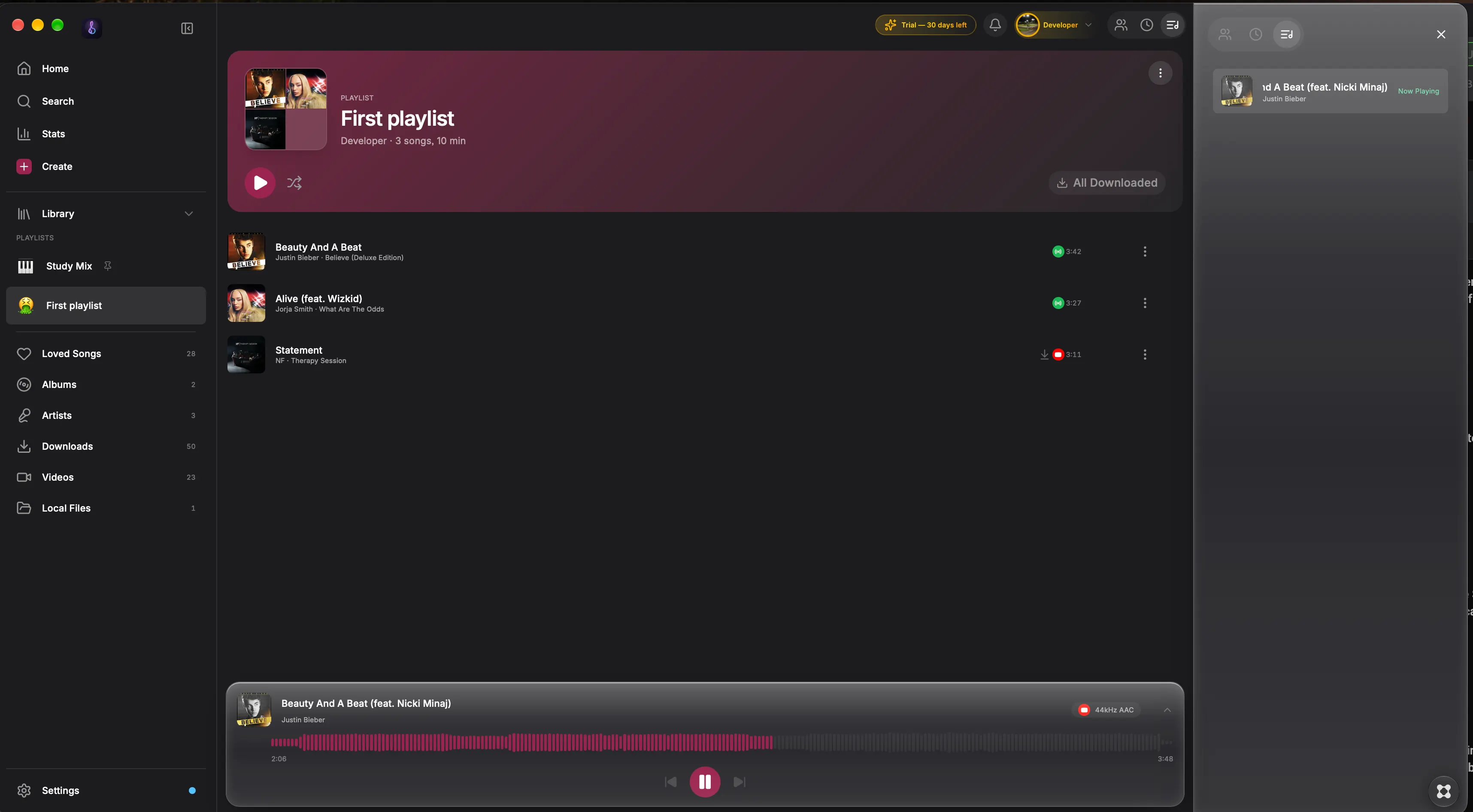The height and width of the screenshot is (812, 1473).
Task: Click the 44kHz AAC quality badge
Action: pos(1106,710)
